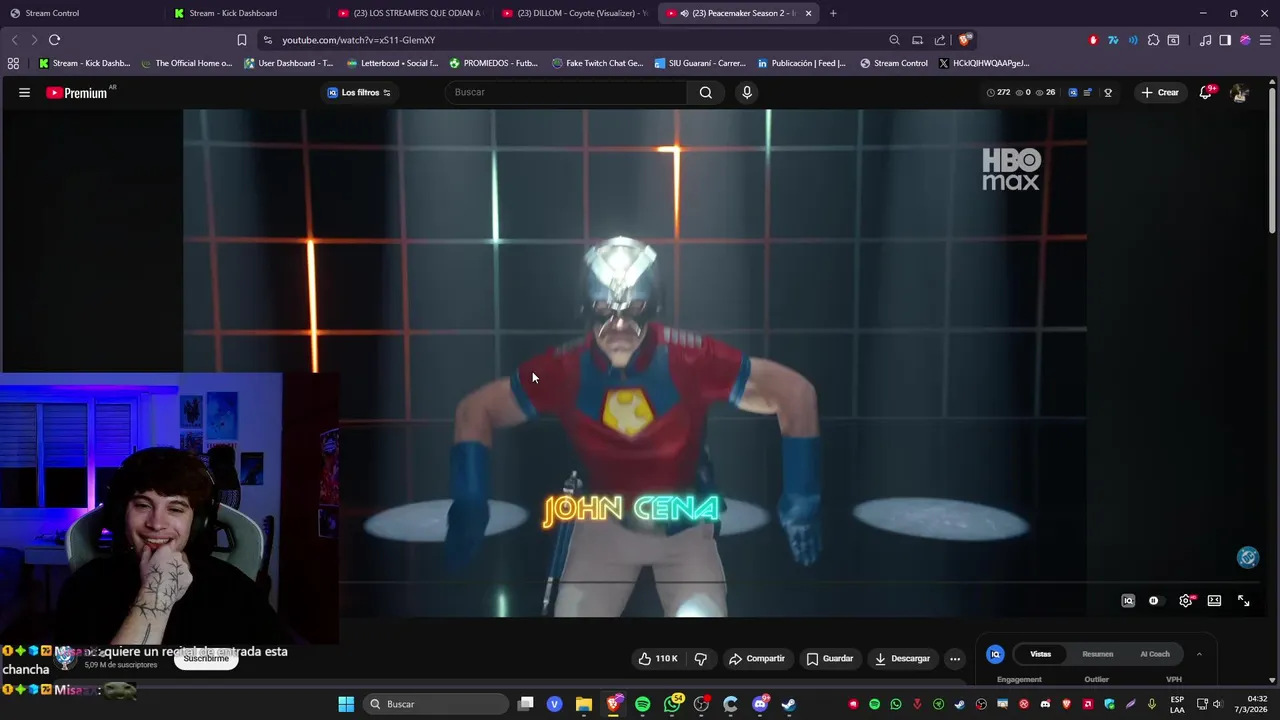Focus the YouTube Buscar search field
The width and height of the screenshot is (1280, 720).
click(x=567, y=92)
